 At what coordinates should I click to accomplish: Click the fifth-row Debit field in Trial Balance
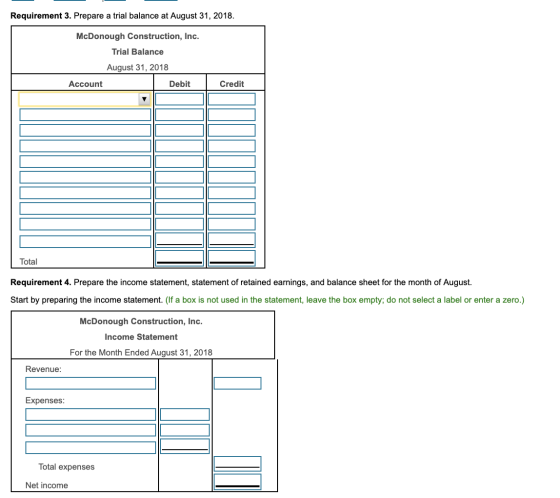pyautogui.click(x=180, y=161)
